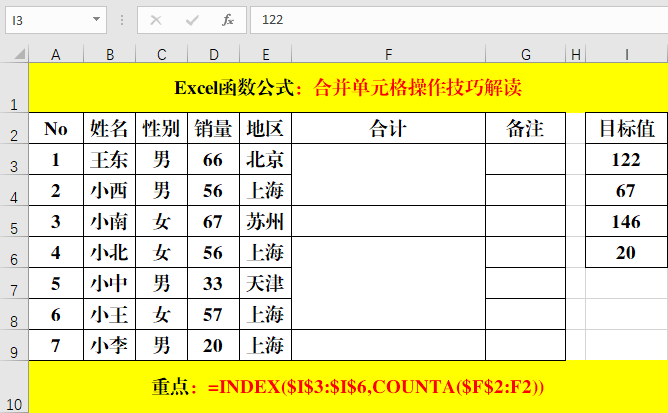Click the 合计 cell in 苏州 row

[388, 222]
